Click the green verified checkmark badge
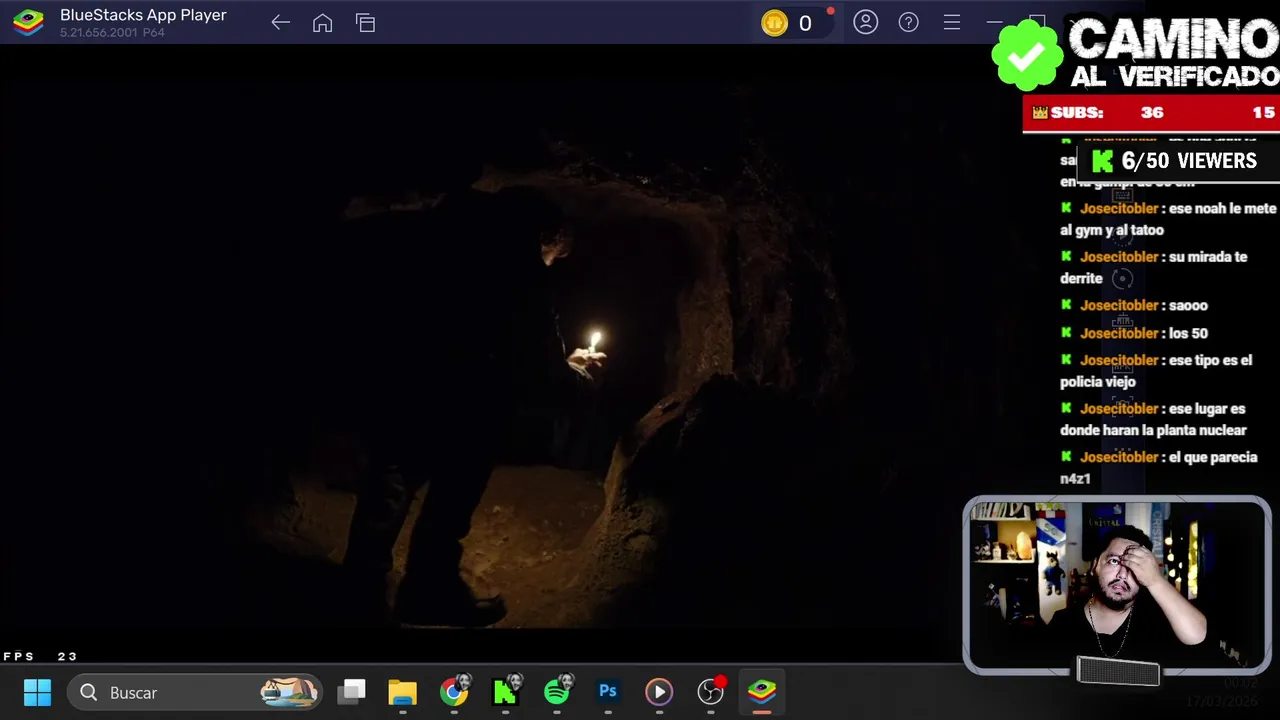This screenshot has height=720, width=1280. pos(1027,55)
